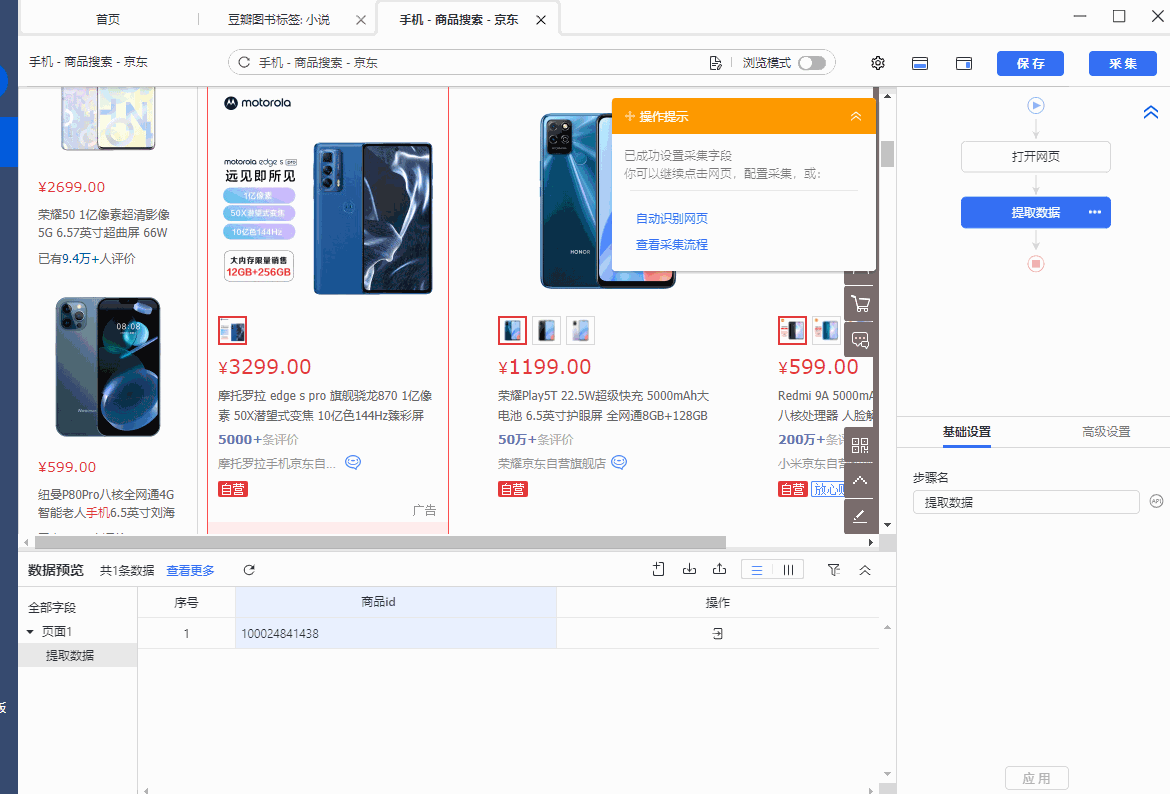This screenshot has height=794, width=1170.
Task: Click the web page vertical scrollbar thumb
Action: point(887,154)
